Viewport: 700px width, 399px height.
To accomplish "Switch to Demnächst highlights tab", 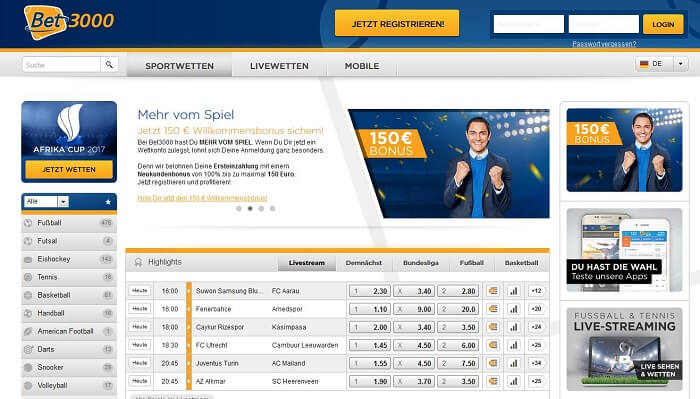I will [x=364, y=263].
